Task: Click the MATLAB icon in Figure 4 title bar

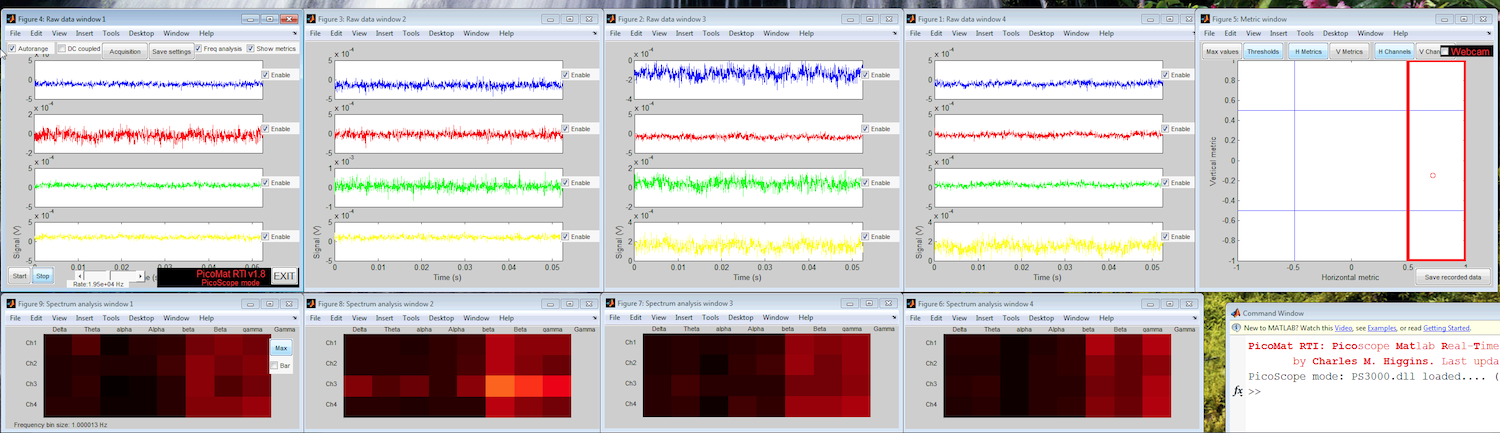Action: point(10,18)
